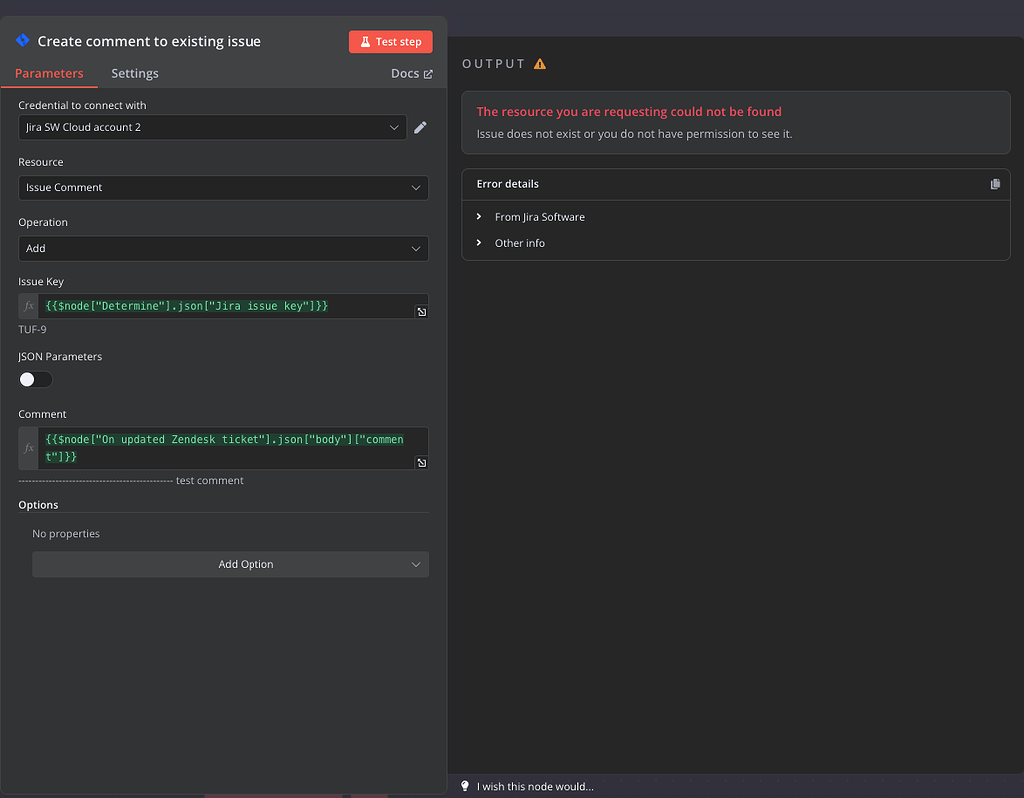Click the fx icon beside Issue Key field
This screenshot has width=1024, height=798.
27,305
